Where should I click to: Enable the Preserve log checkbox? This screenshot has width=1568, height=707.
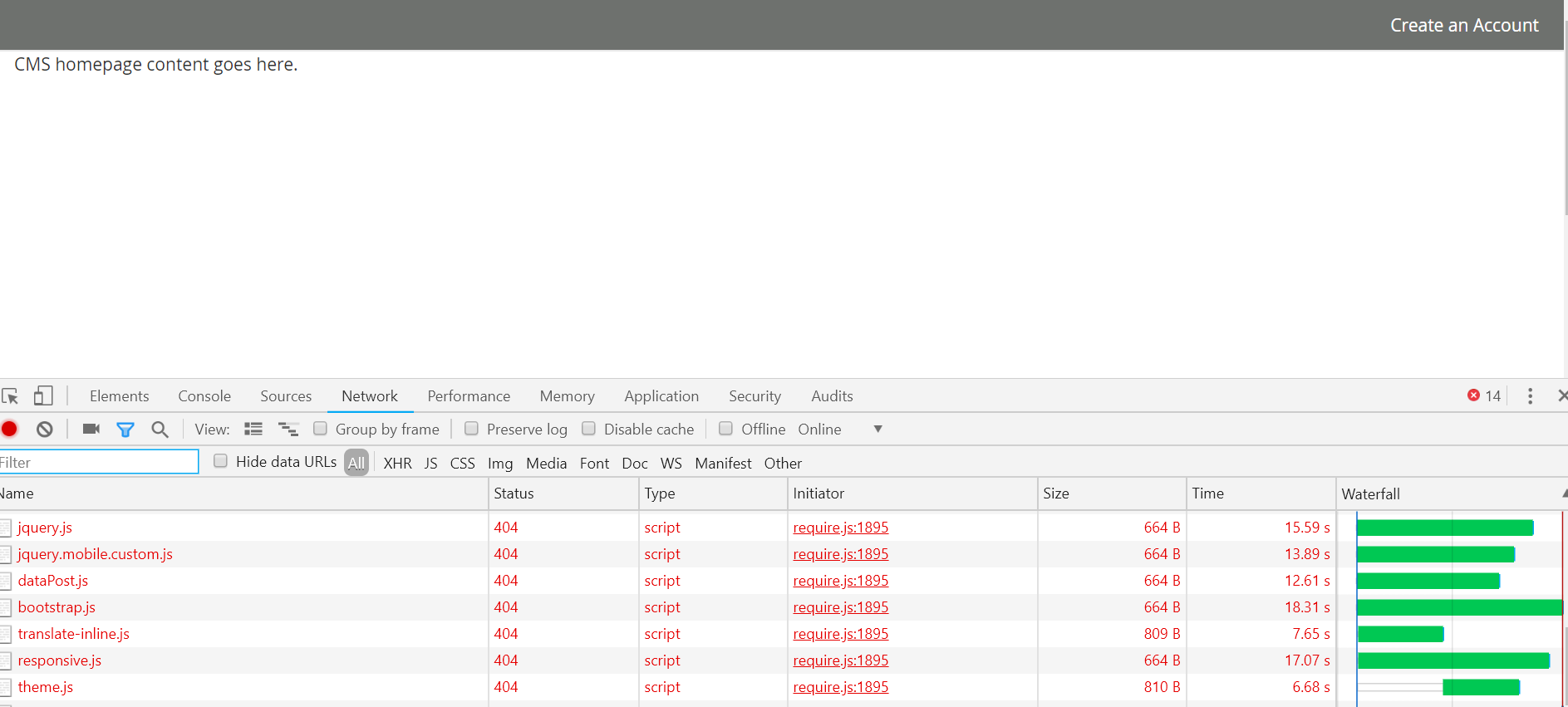472,429
